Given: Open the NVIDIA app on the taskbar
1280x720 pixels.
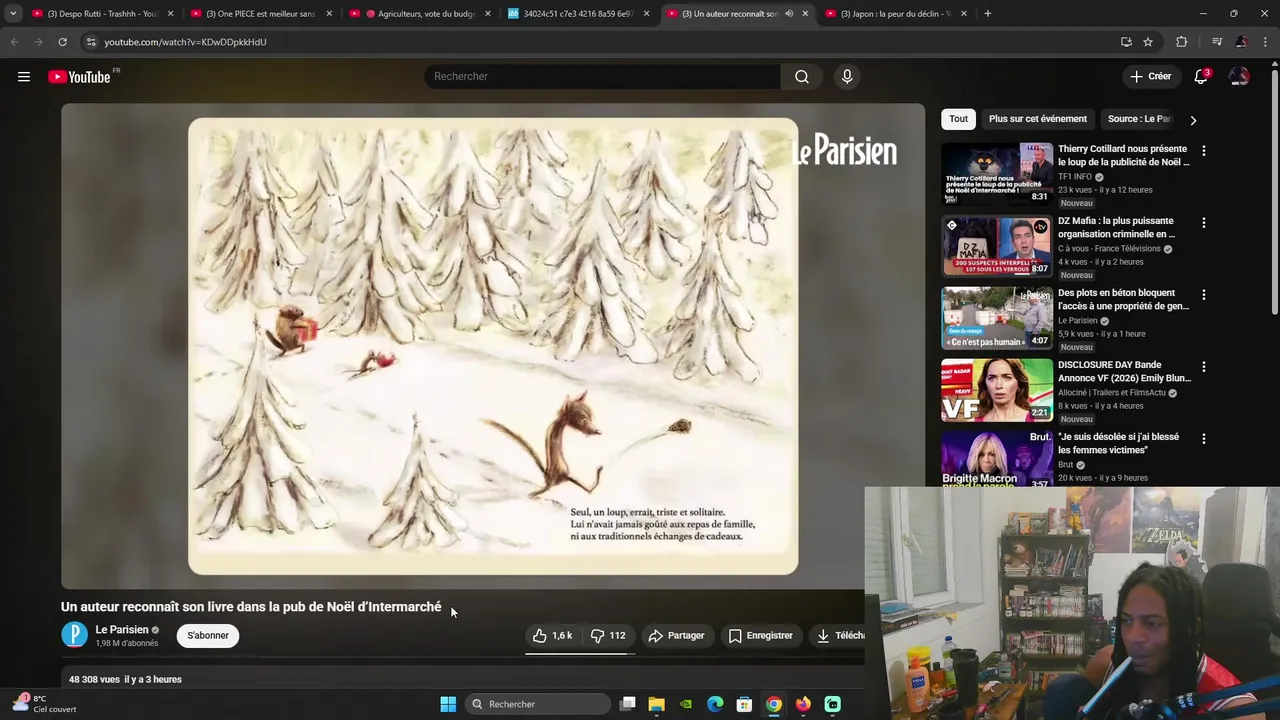Looking at the screenshot, I should pyautogui.click(x=686, y=704).
